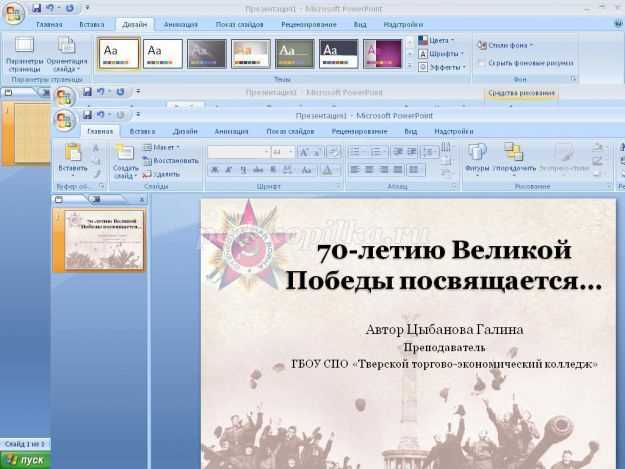The height and width of the screenshot is (469, 625).
Task: Expand the Шрифты theme fonts dropdown
Action: click(441, 54)
